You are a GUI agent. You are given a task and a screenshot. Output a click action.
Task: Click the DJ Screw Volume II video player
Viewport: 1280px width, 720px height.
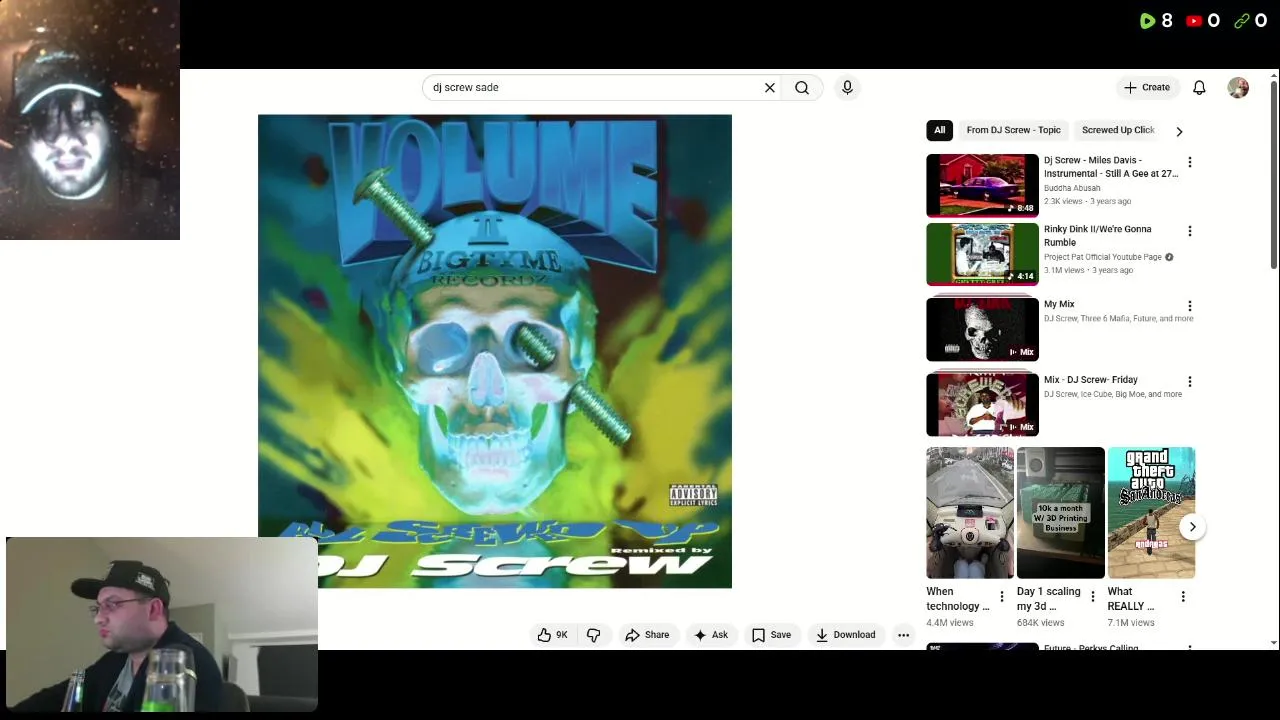pyautogui.click(x=495, y=351)
